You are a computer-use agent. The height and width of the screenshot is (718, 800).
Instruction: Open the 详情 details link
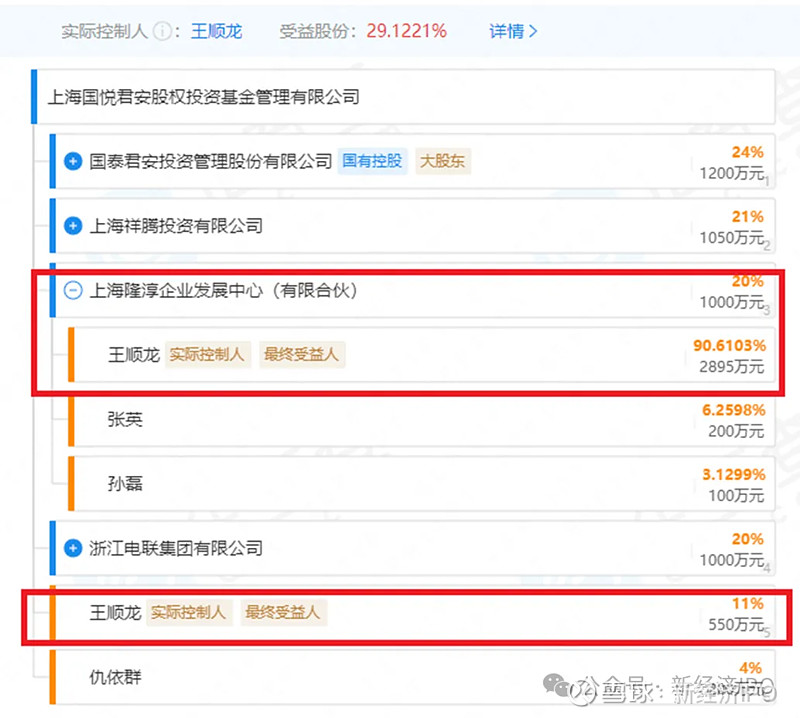coord(513,31)
